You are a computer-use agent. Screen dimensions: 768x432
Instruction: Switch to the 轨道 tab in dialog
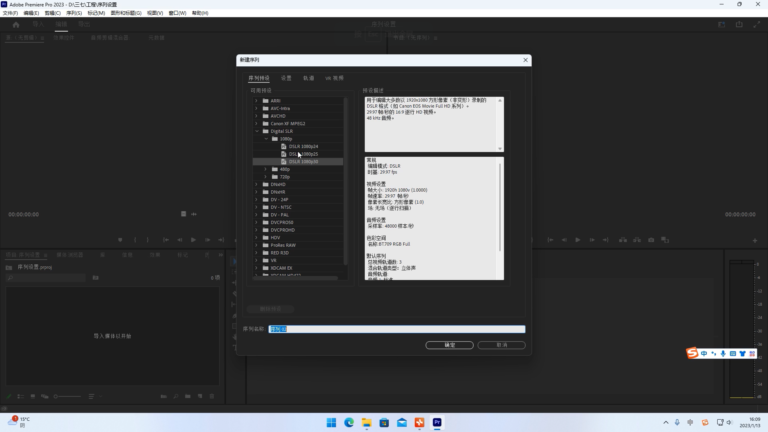[309, 78]
